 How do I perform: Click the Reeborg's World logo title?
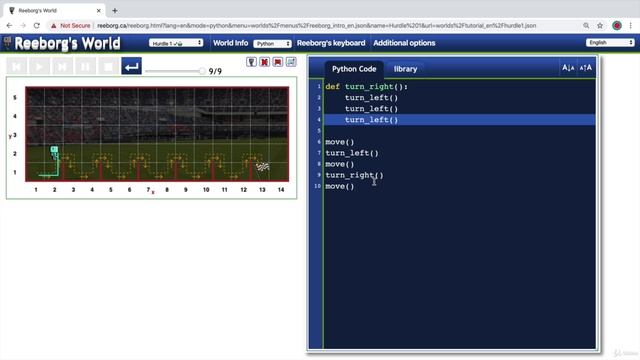(x=67, y=43)
